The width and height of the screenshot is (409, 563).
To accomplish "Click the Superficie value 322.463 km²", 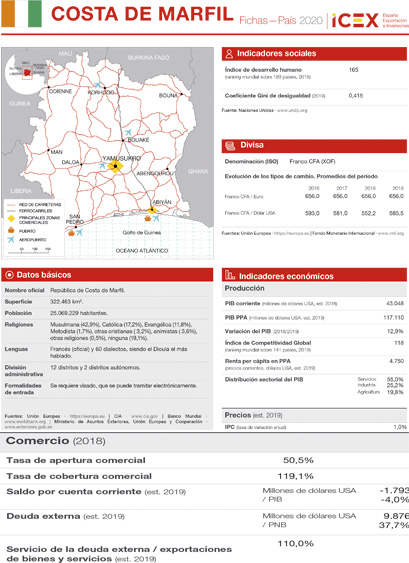I will coord(66,302).
